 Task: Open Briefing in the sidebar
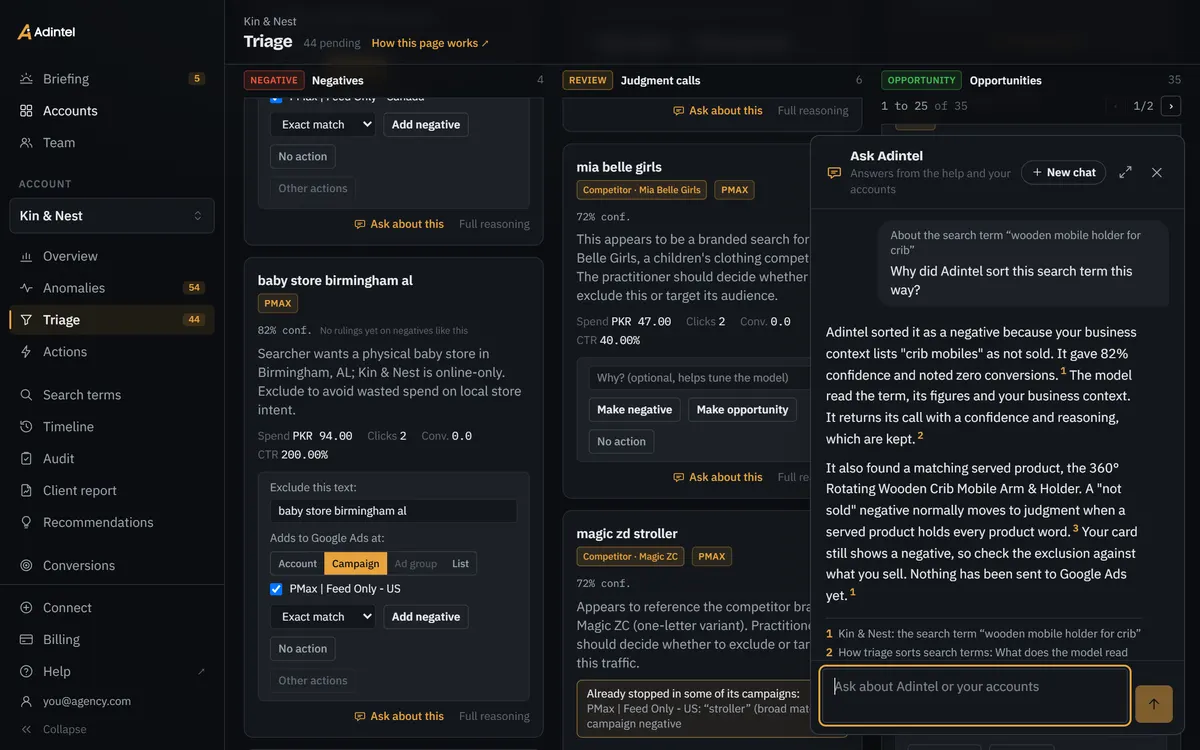click(x=112, y=79)
